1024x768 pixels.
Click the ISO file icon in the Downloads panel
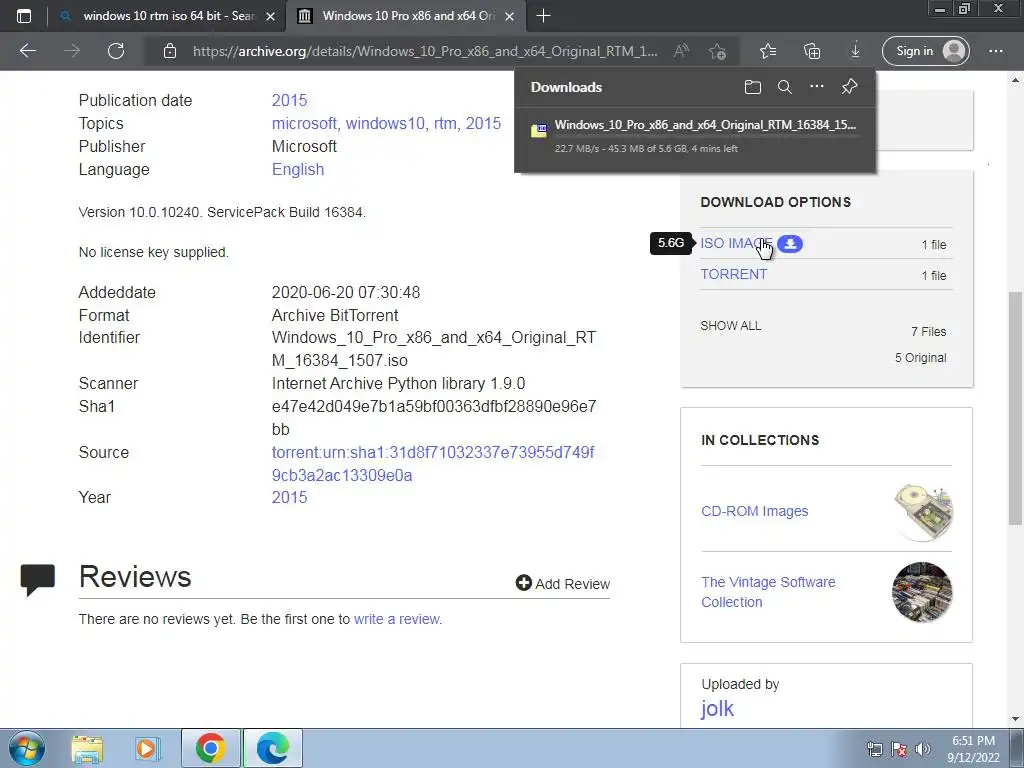[x=539, y=130]
